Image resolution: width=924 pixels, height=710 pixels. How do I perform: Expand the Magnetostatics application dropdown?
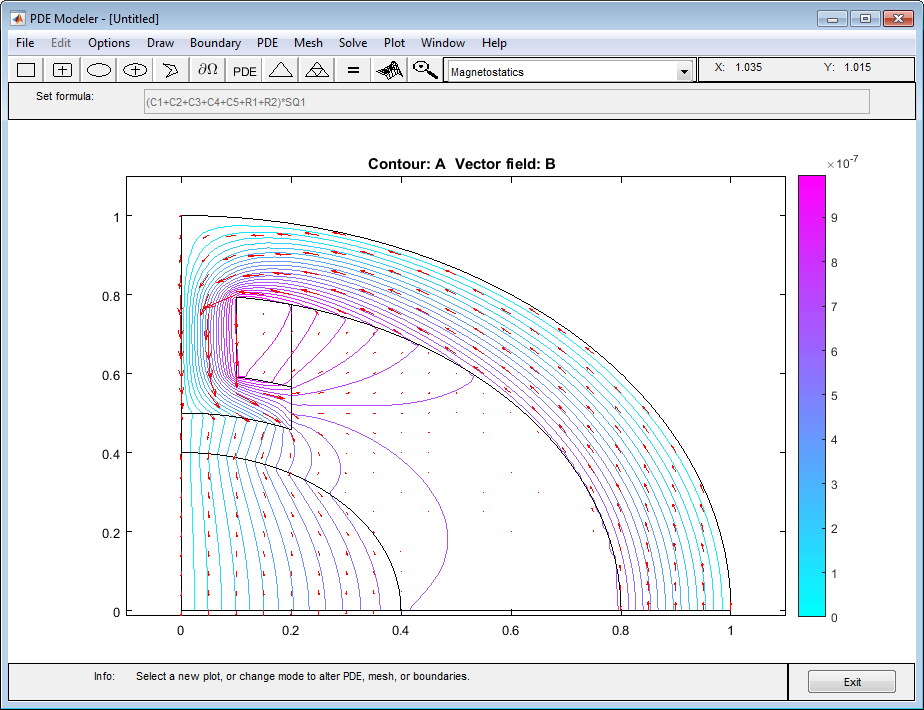[x=684, y=72]
